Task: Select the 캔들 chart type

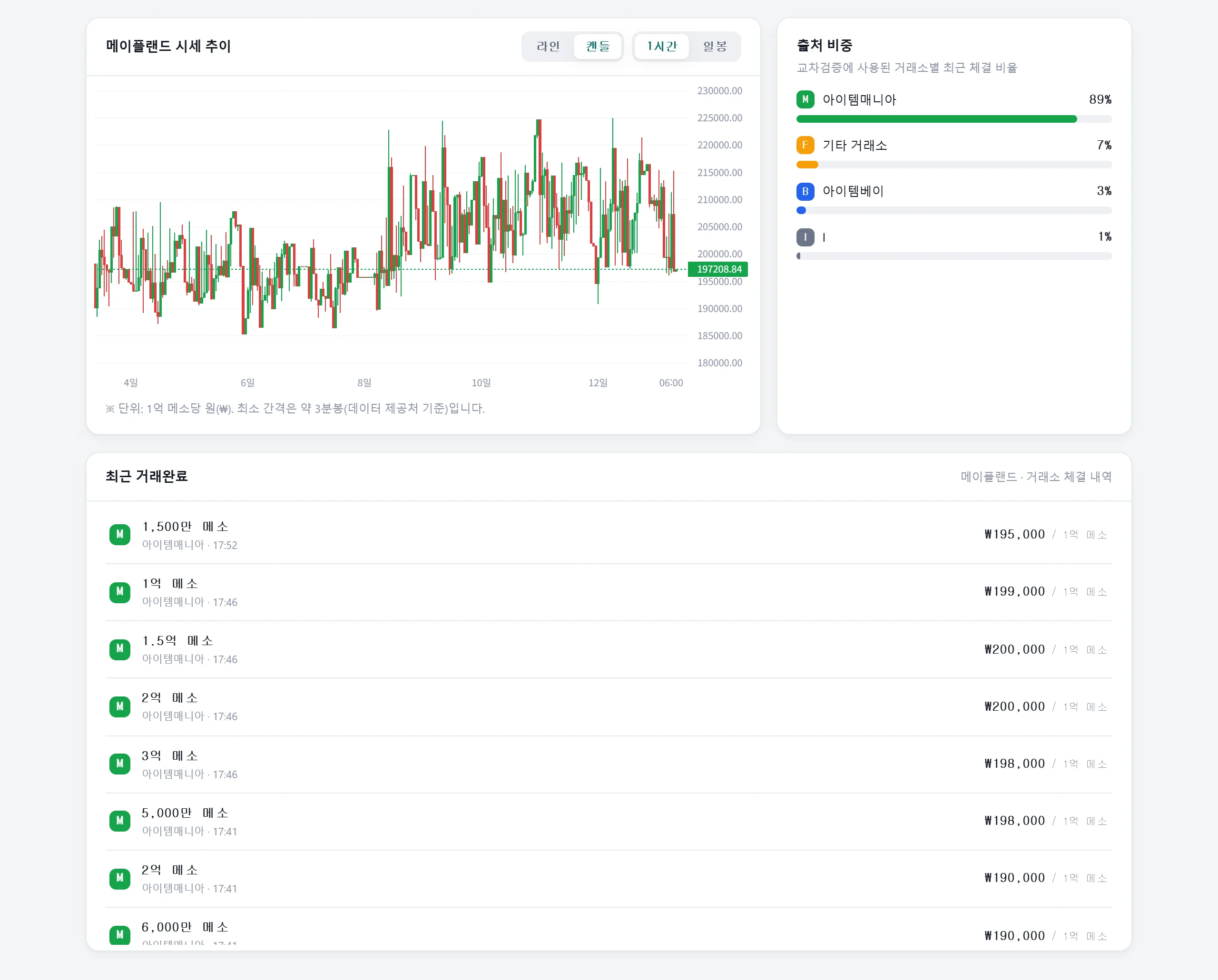Action: pyautogui.click(x=598, y=46)
